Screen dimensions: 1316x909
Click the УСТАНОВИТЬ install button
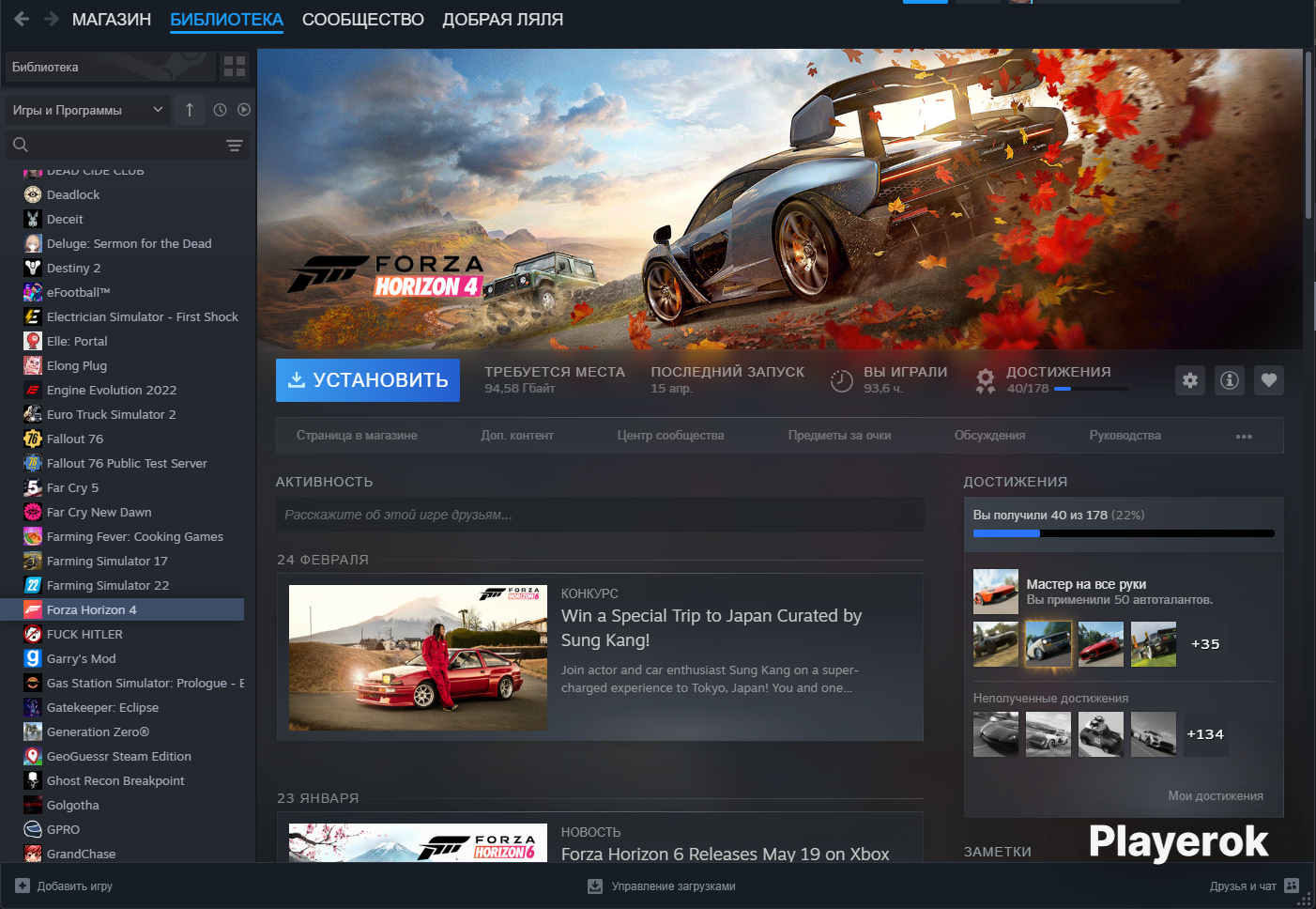click(x=368, y=380)
